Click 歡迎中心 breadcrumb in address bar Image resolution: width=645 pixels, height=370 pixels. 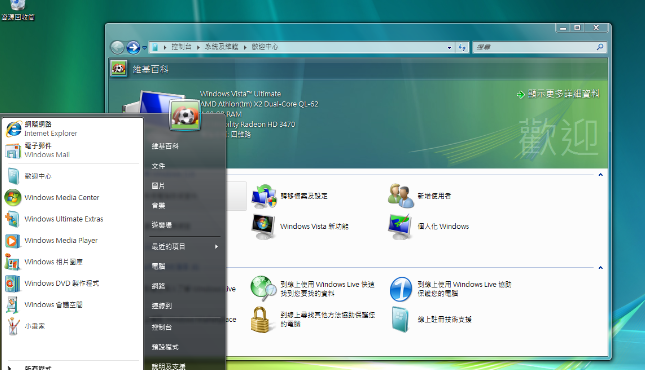pos(264,47)
